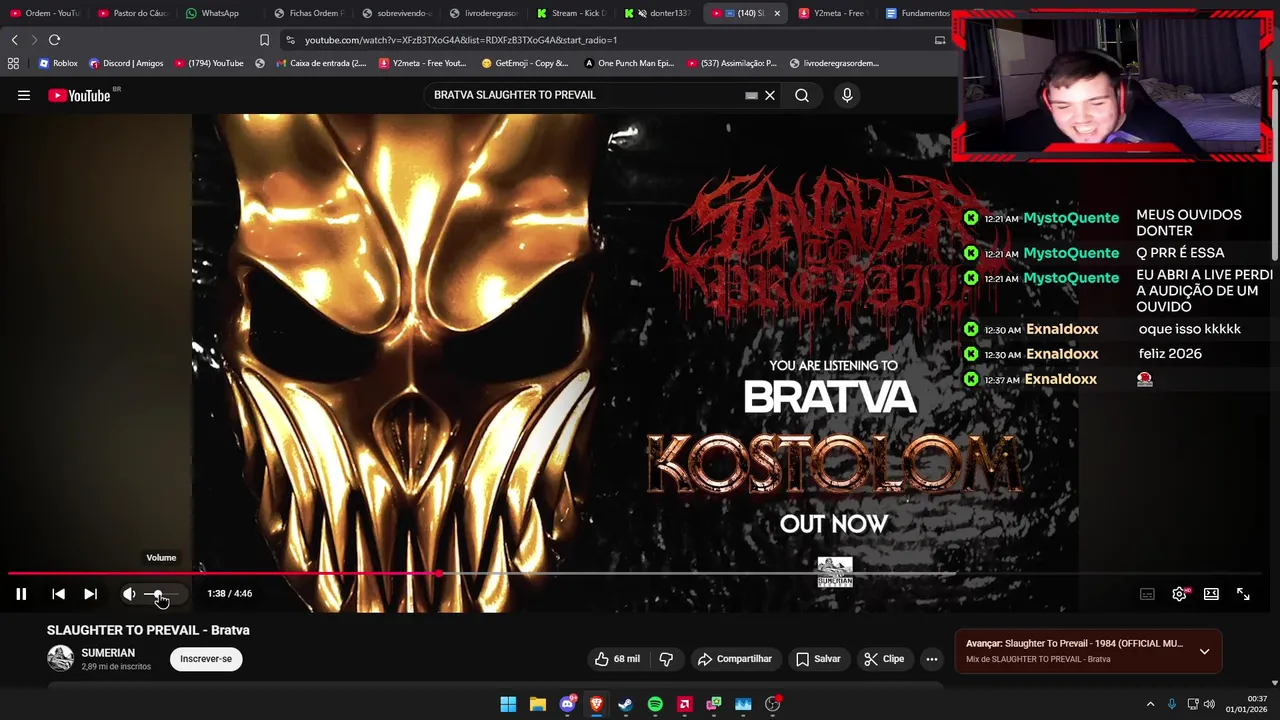Image resolution: width=1280 pixels, height=720 pixels.
Task: Click the SUMERIAN watermark in the video
Action: [x=835, y=573]
